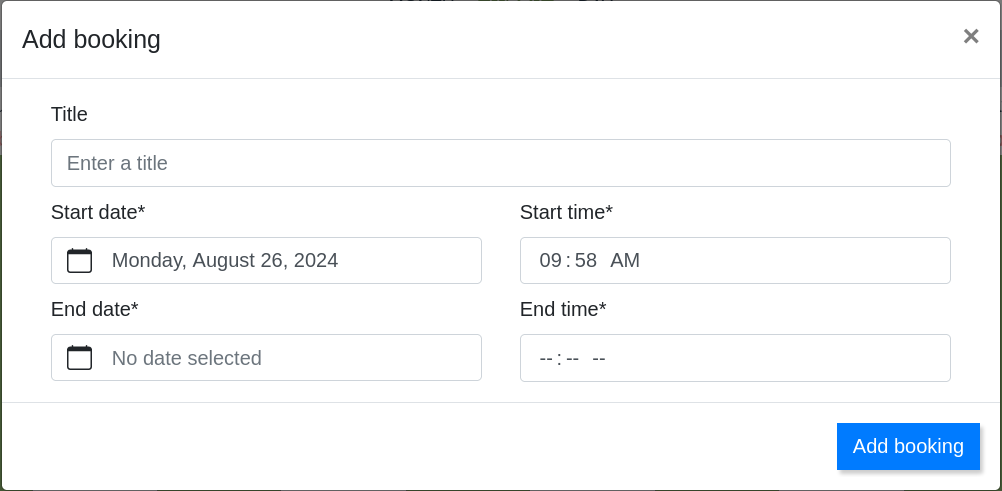Select the start time minutes 58

pos(586,261)
